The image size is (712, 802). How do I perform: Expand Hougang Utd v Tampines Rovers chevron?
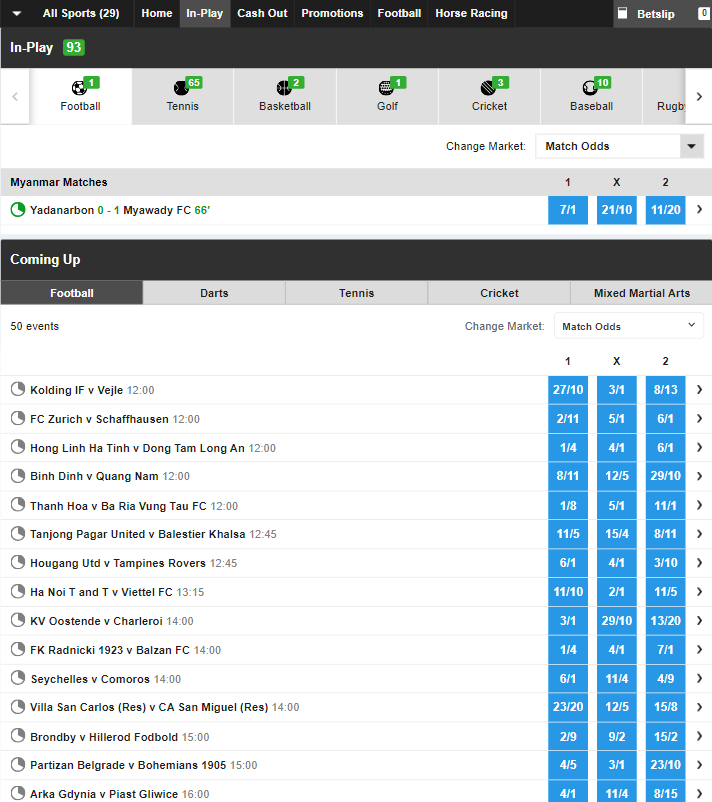tap(699, 563)
